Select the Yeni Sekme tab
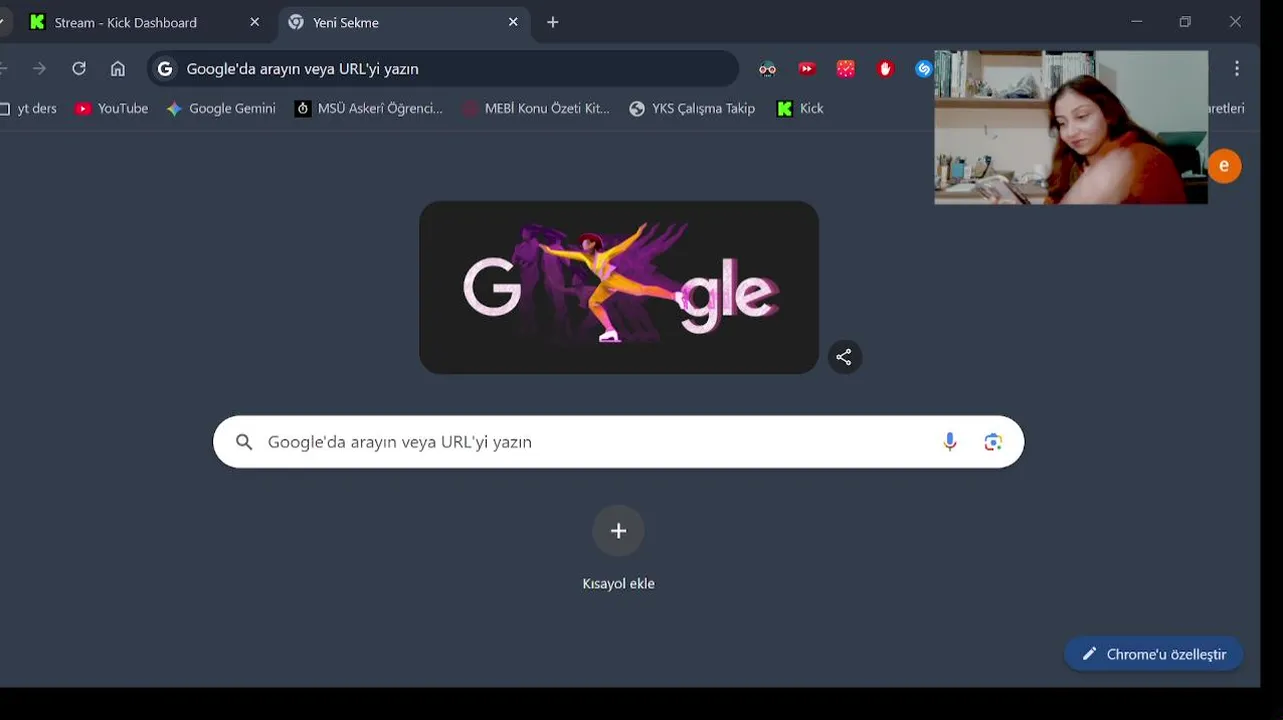The width and height of the screenshot is (1283, 720). point(402,22)
